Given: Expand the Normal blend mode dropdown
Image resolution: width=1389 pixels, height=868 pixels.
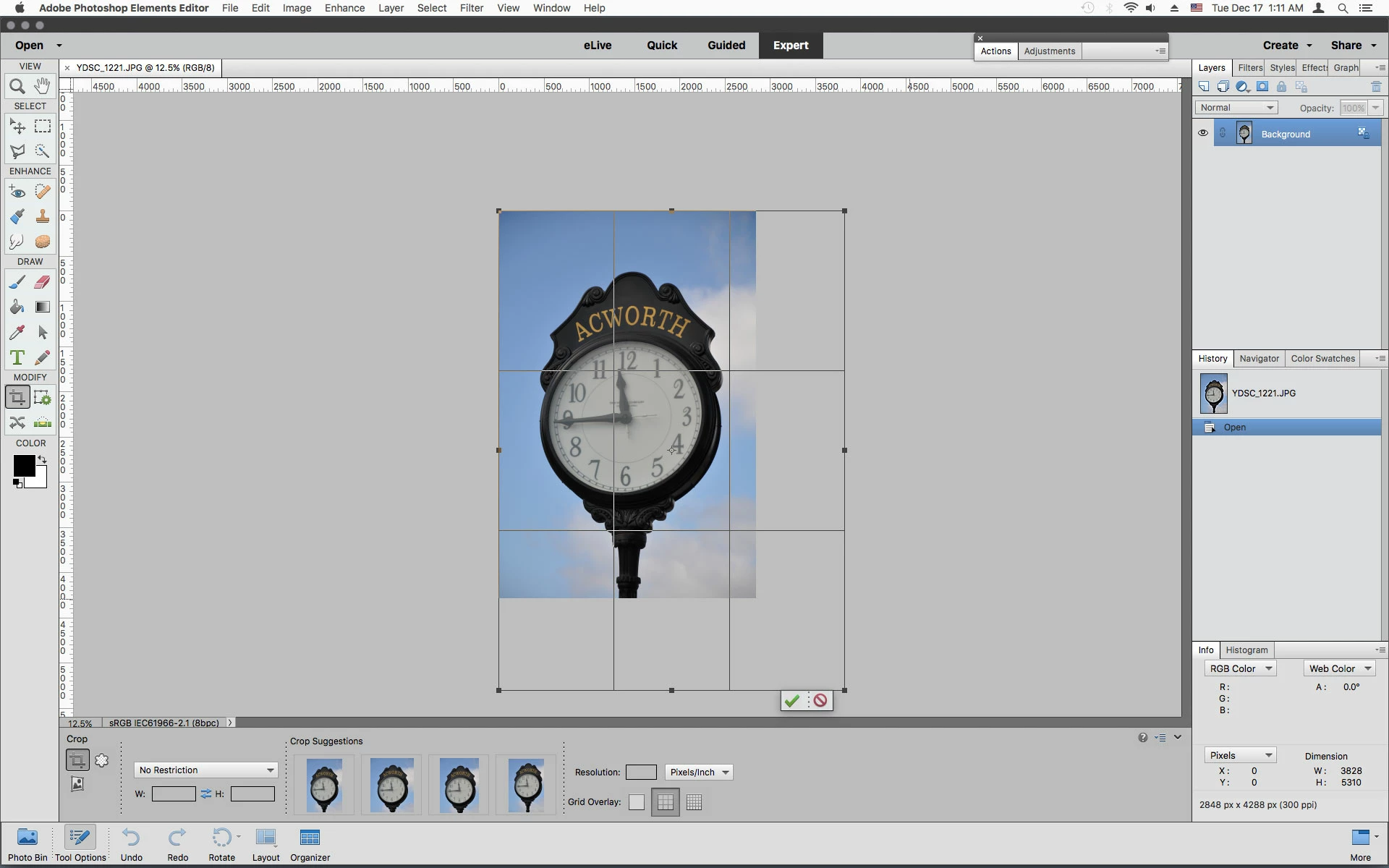Looking at the screenshot, I should 1236,108.
